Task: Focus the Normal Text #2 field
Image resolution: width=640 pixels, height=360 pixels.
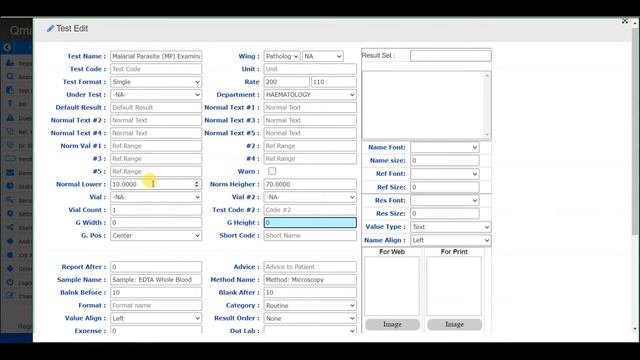Action: [156, 120]
